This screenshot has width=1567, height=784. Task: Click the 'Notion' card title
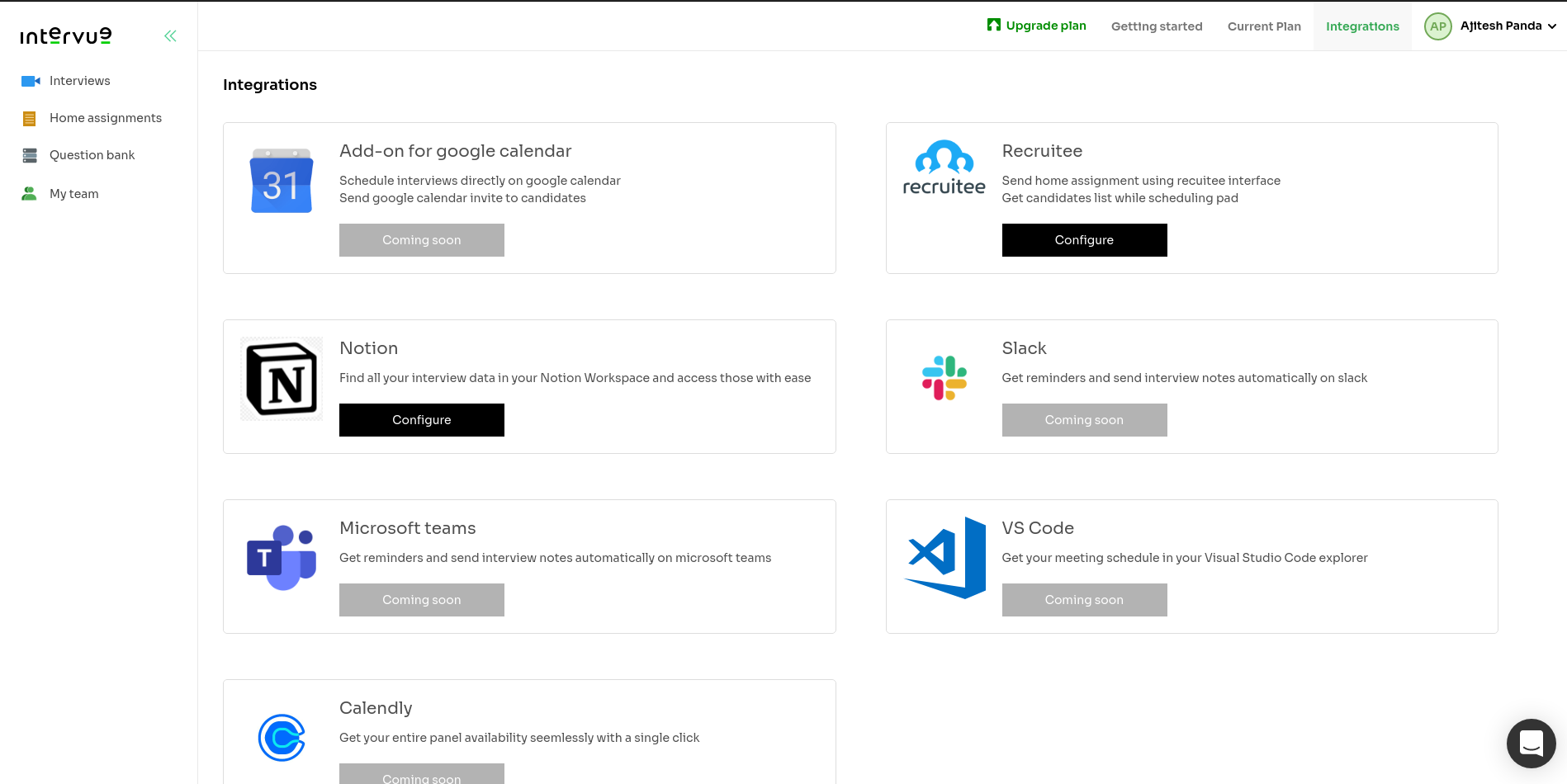[x=368, y=348]
